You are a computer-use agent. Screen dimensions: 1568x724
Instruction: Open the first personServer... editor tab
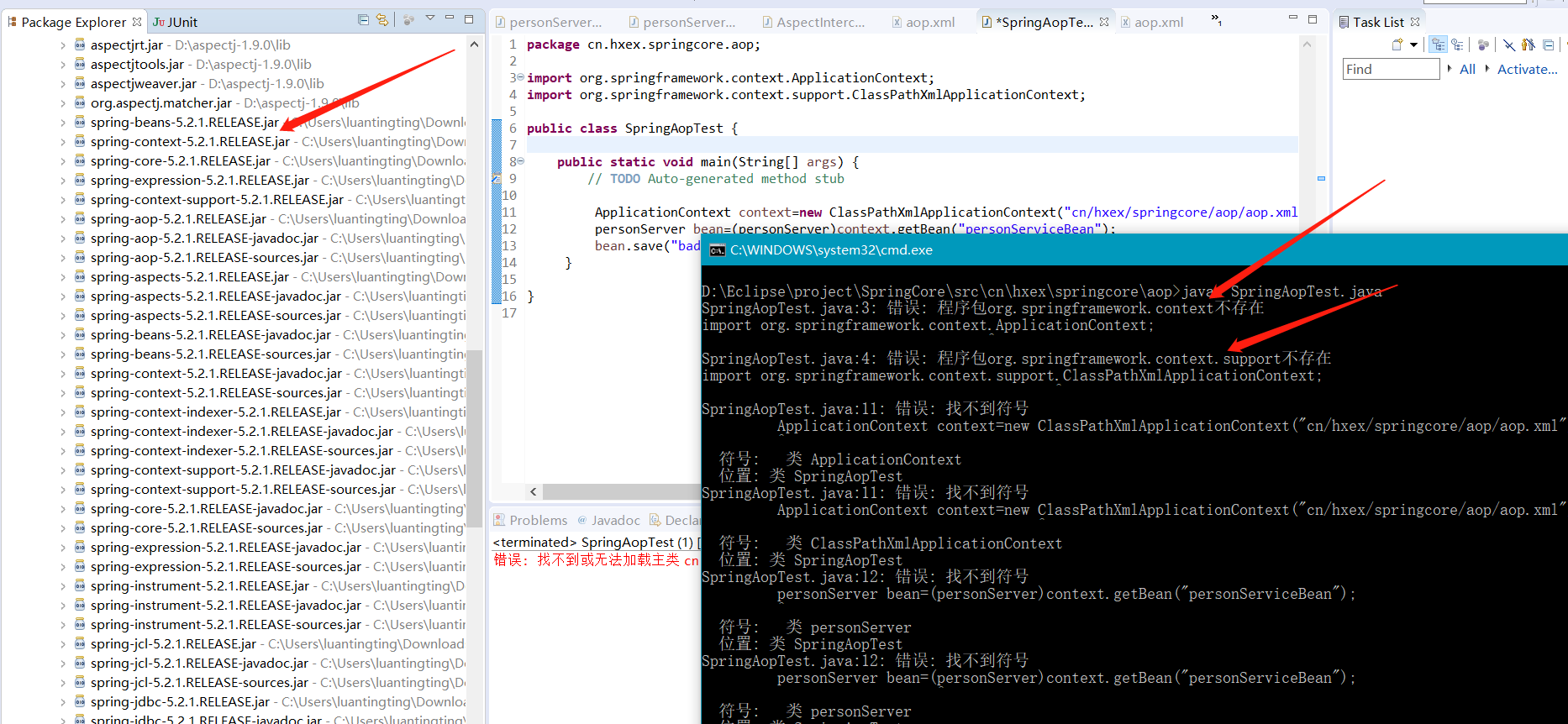[548, 22]
